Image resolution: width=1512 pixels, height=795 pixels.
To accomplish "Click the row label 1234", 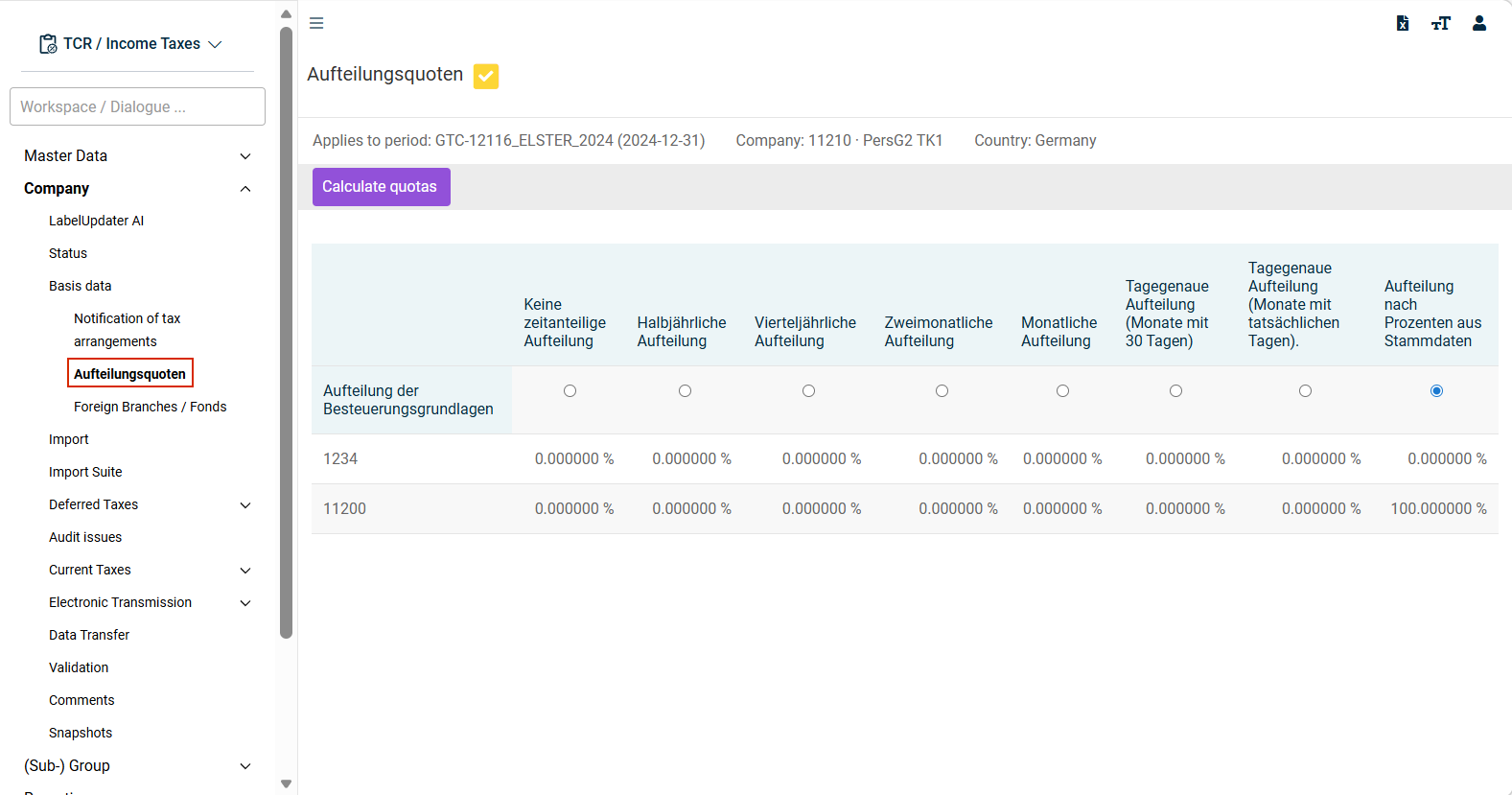I will click(340, 459).
